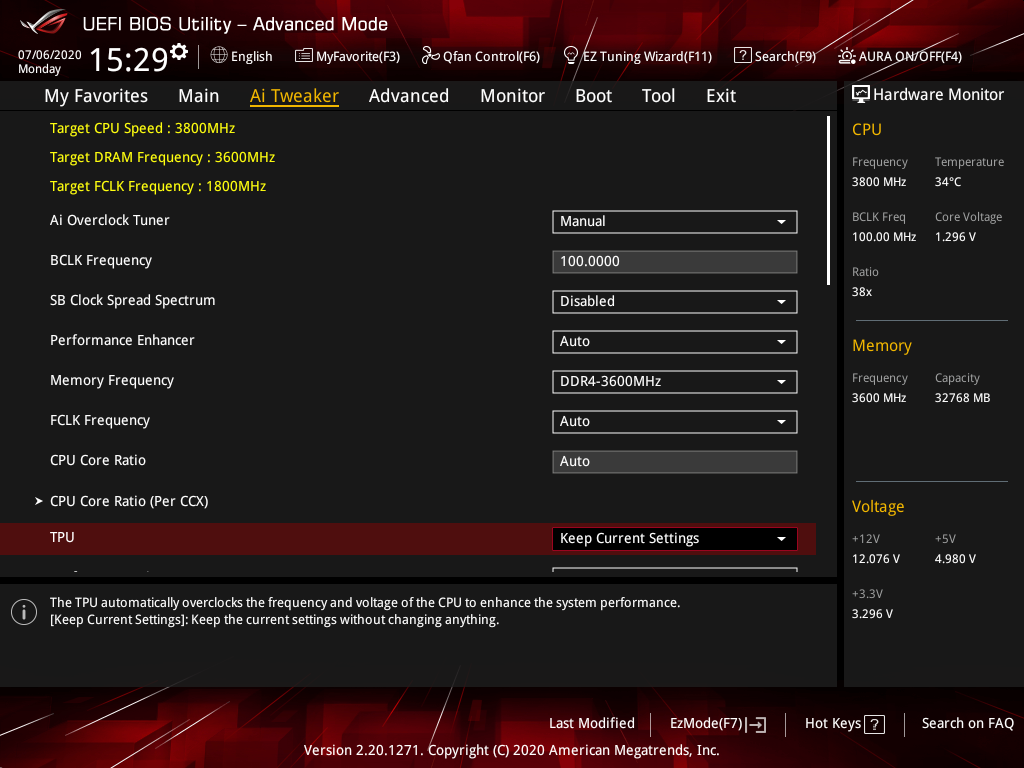The image size is (1024, 768).
Task: Click Target DRAM Frequency : 3600MHz text
Action: tap(163, 157)
